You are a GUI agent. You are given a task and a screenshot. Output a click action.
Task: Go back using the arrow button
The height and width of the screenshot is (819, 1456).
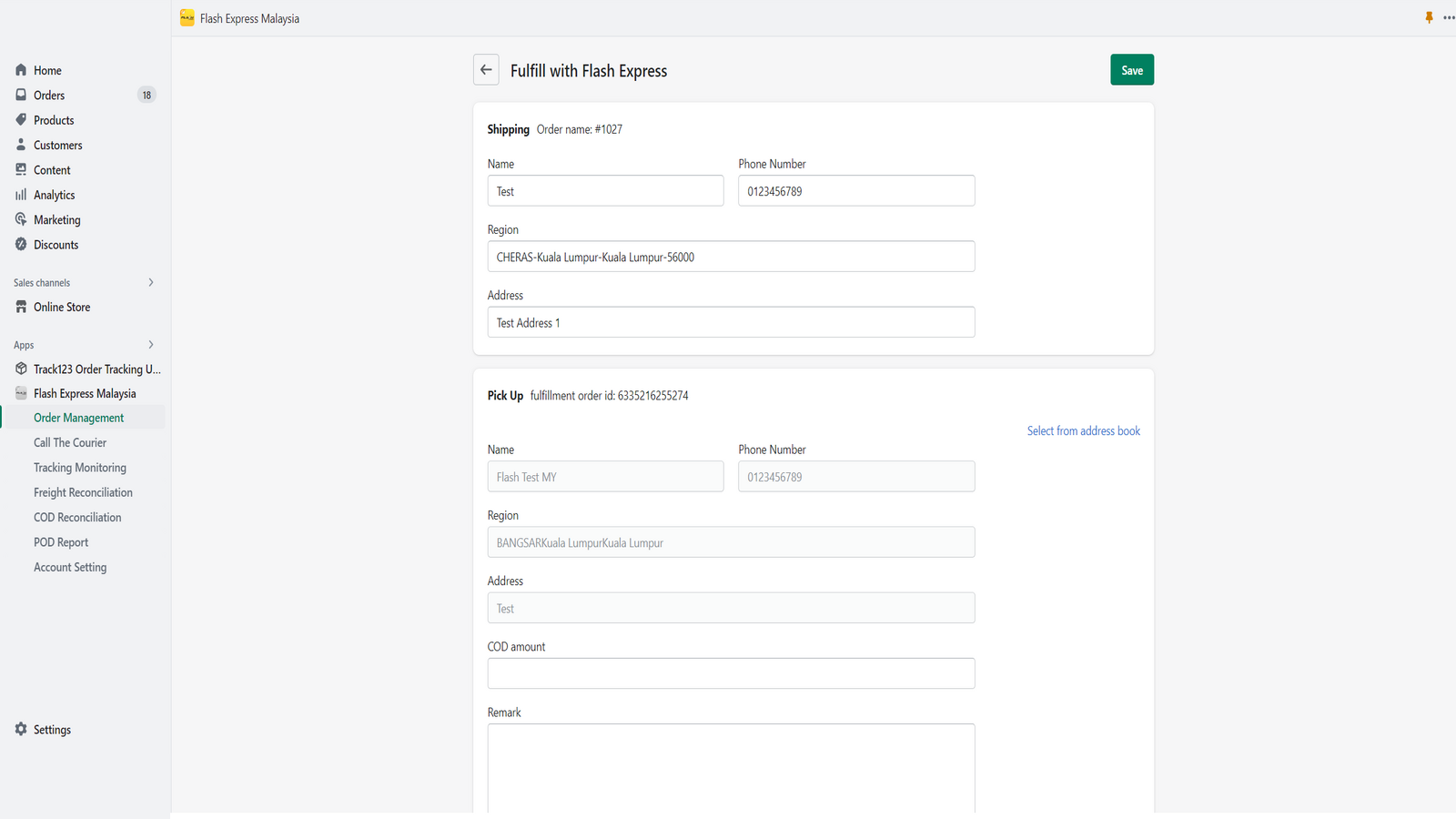click(486, 70)
